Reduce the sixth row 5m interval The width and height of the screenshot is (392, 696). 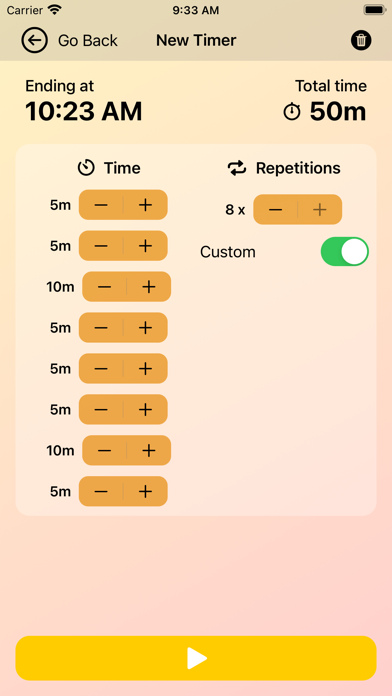coord(101,409)
